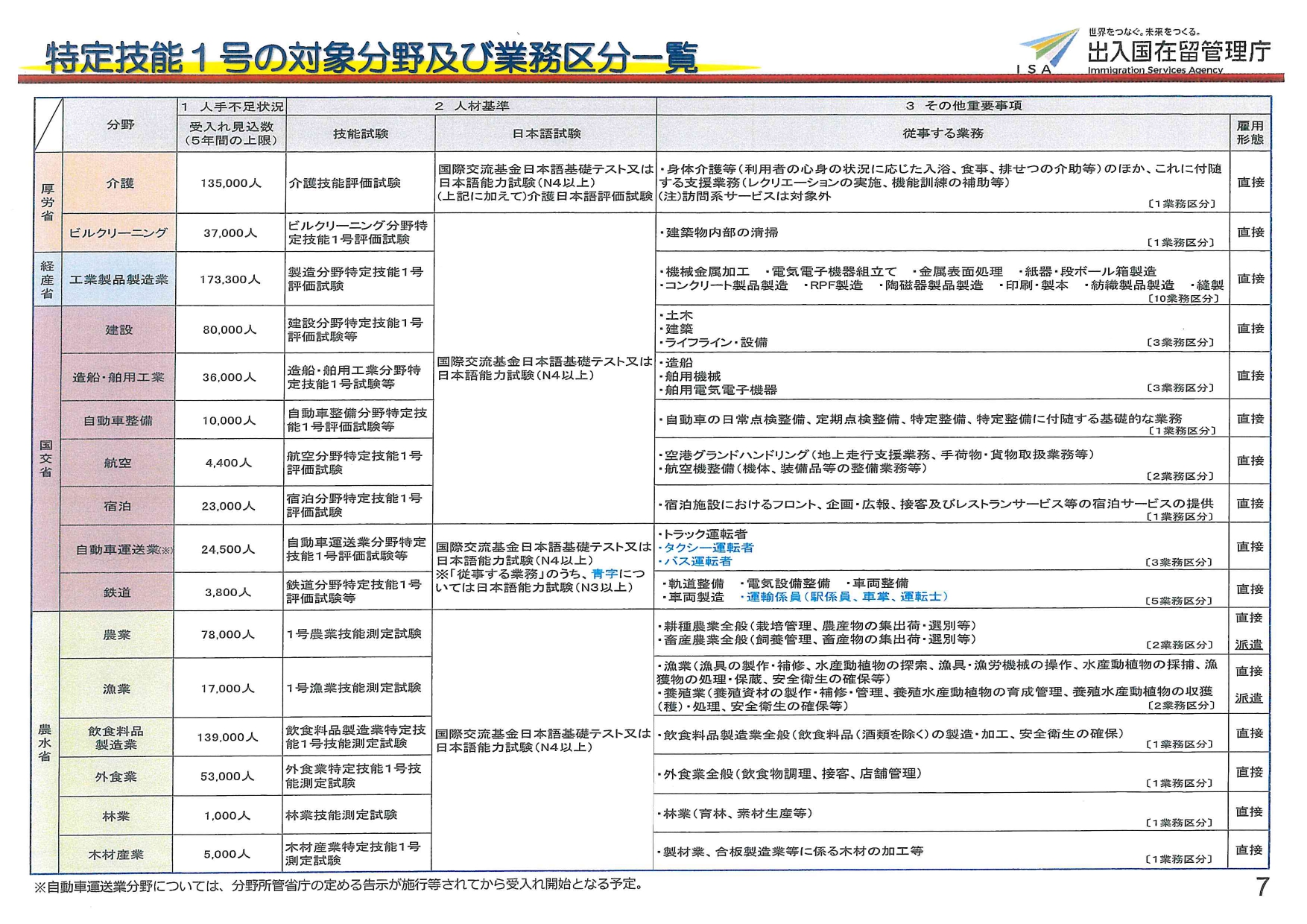Click the blue 青字 word in the Japanese test note

604,574
